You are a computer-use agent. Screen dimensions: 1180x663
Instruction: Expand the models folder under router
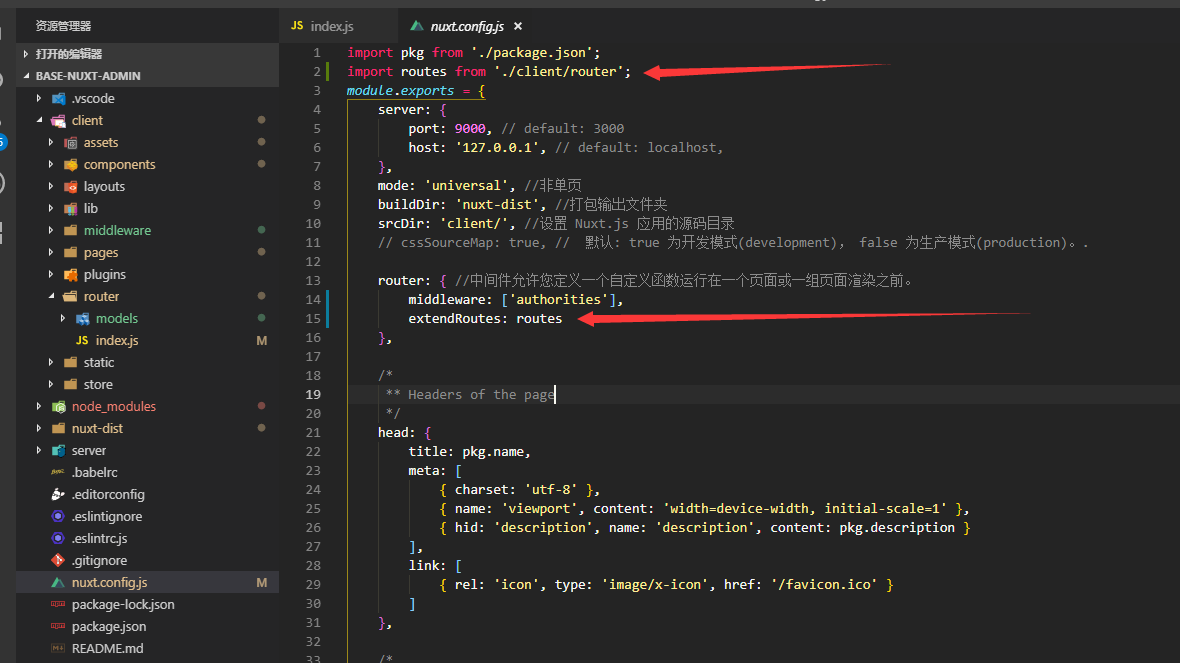coord(62,318)
